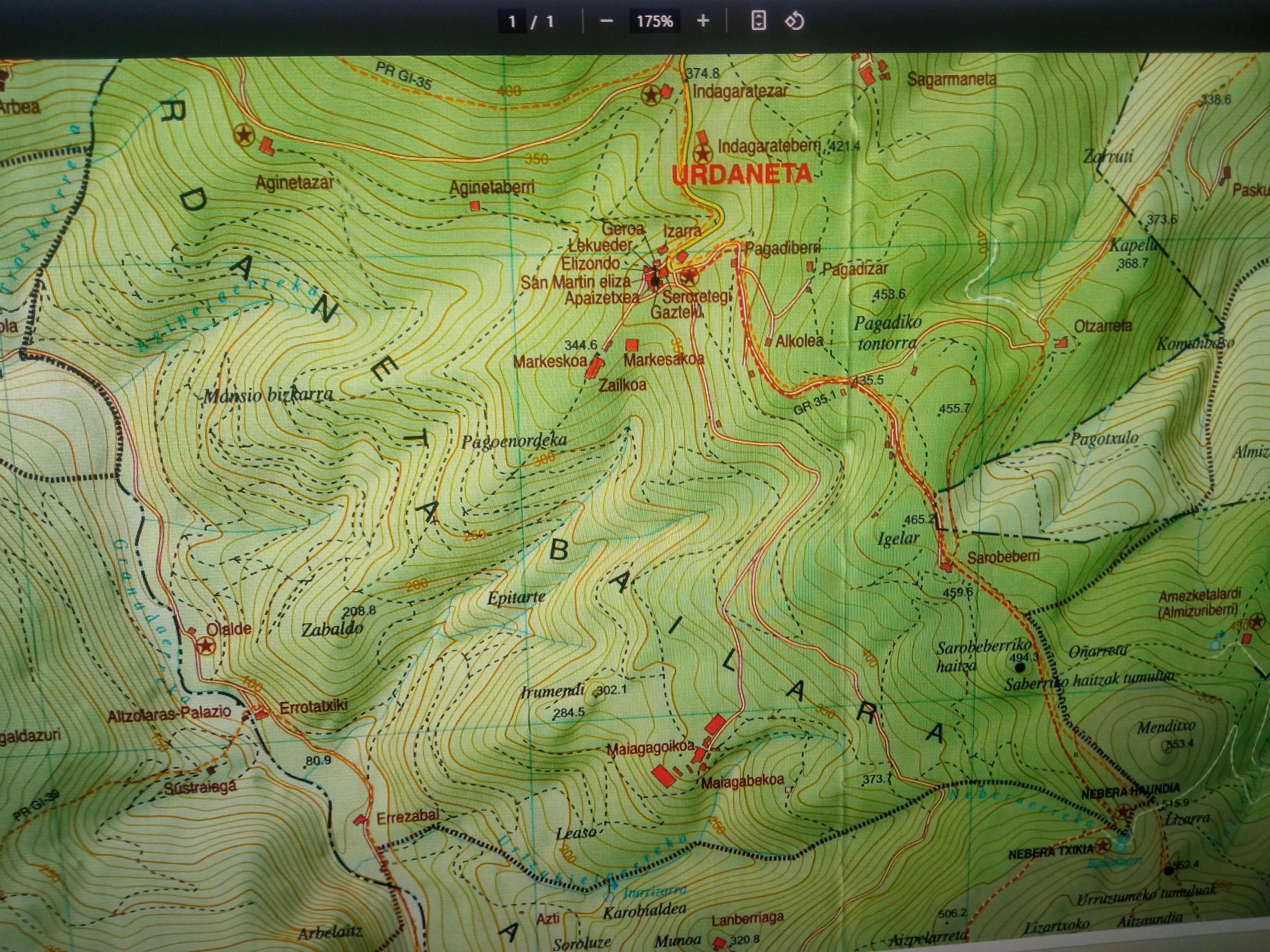
Task: Click the fit to page icon
Action: point(758,21)
